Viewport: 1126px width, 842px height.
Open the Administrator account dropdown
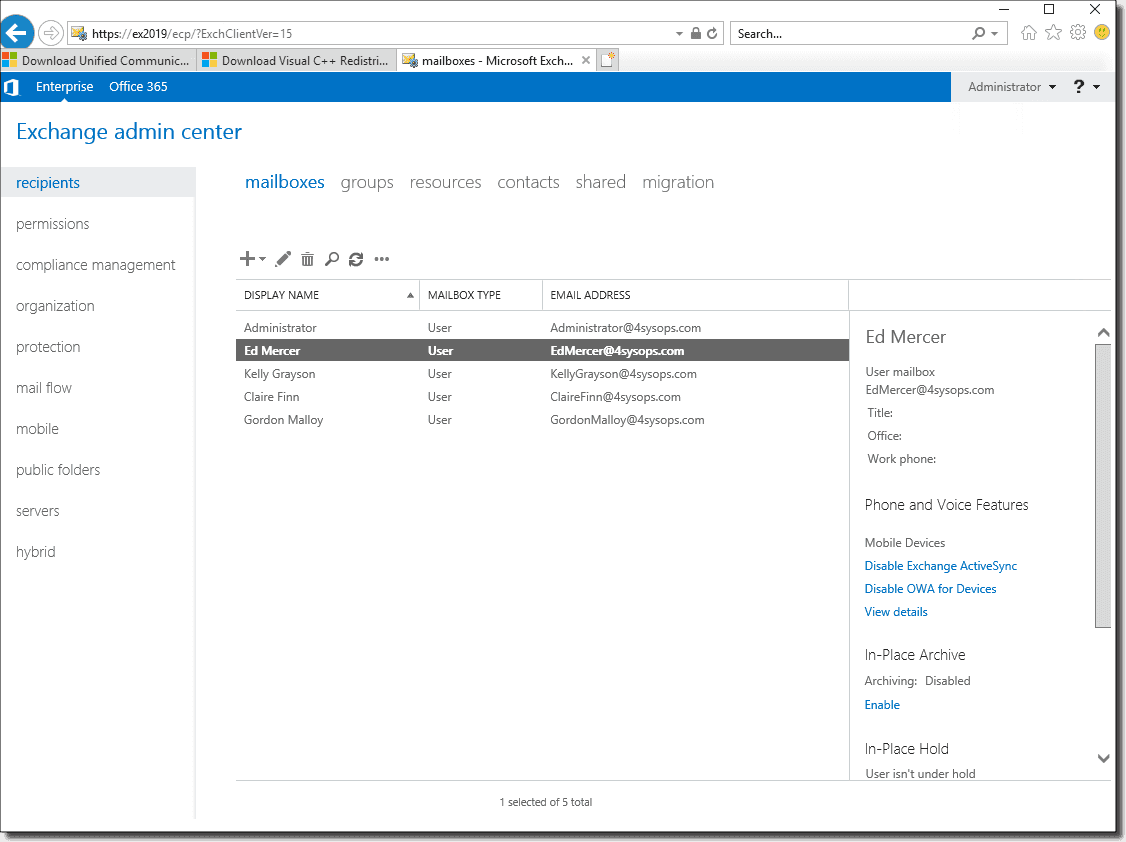click(x=1011, y=87)
